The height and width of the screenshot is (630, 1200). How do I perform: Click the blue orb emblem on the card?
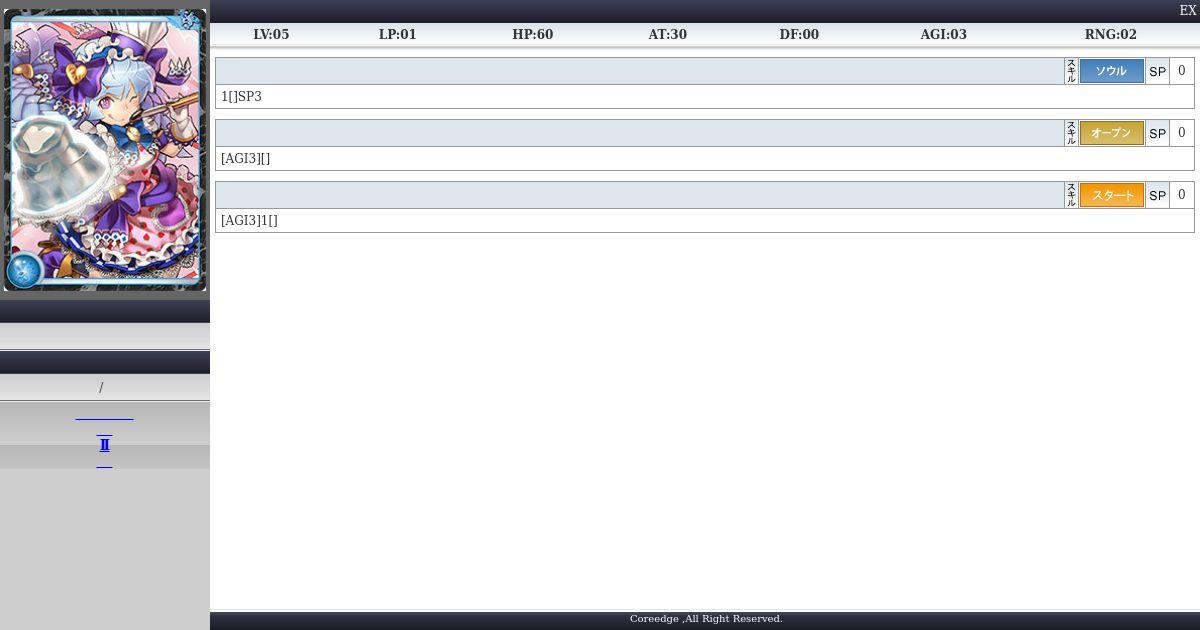coord(23,271)
